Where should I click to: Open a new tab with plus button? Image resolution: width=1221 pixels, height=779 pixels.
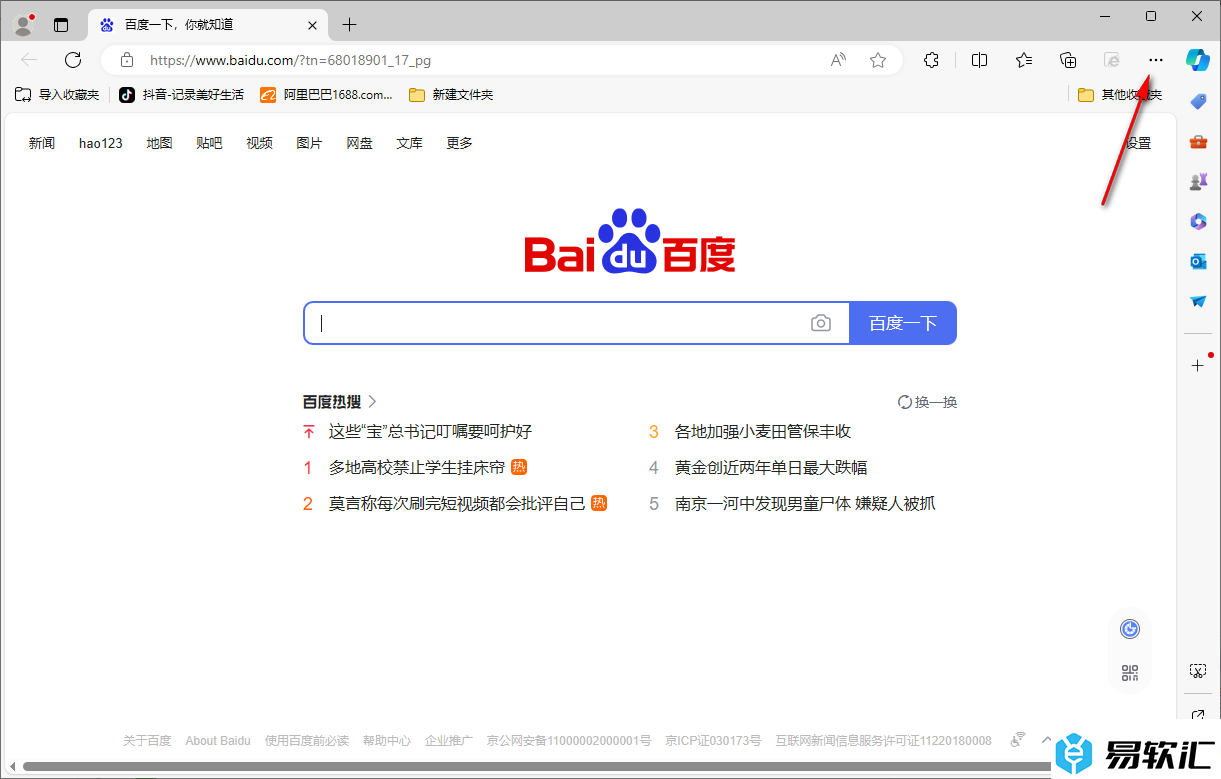coord(349,25)
